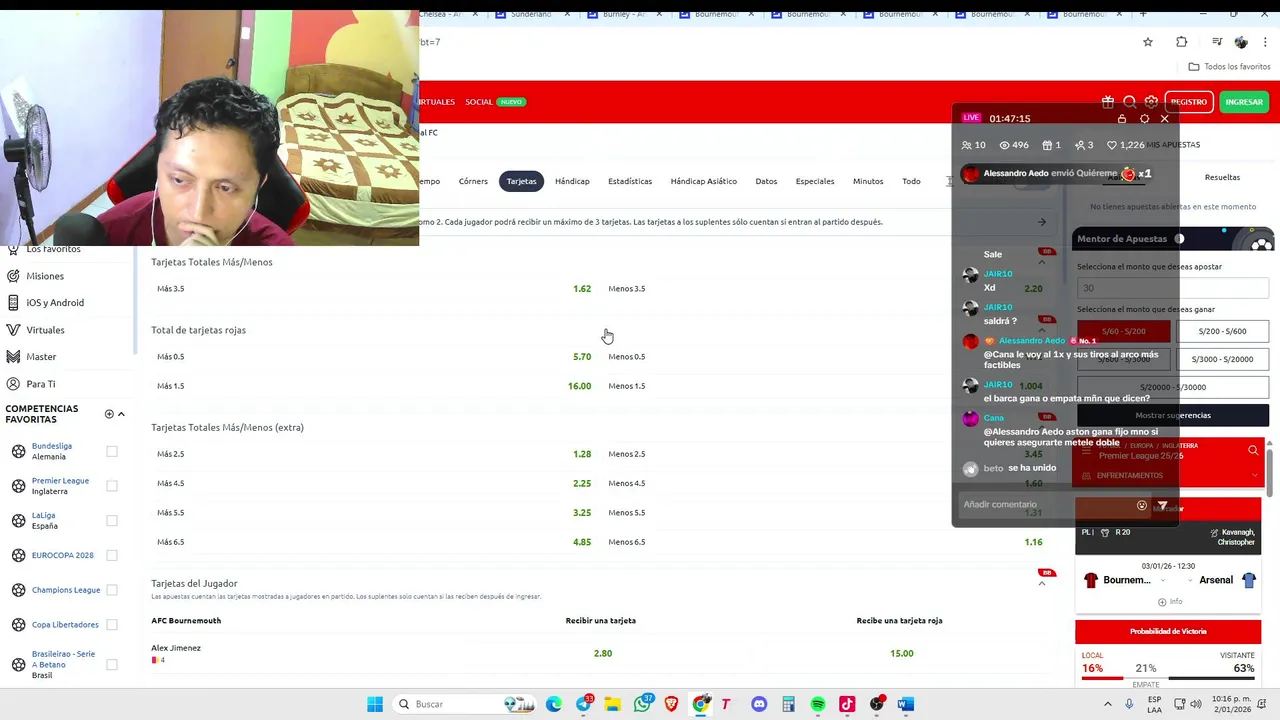Open Word from the taskbar
This screenshot has width=1280, height=720.
click(906, 704)
